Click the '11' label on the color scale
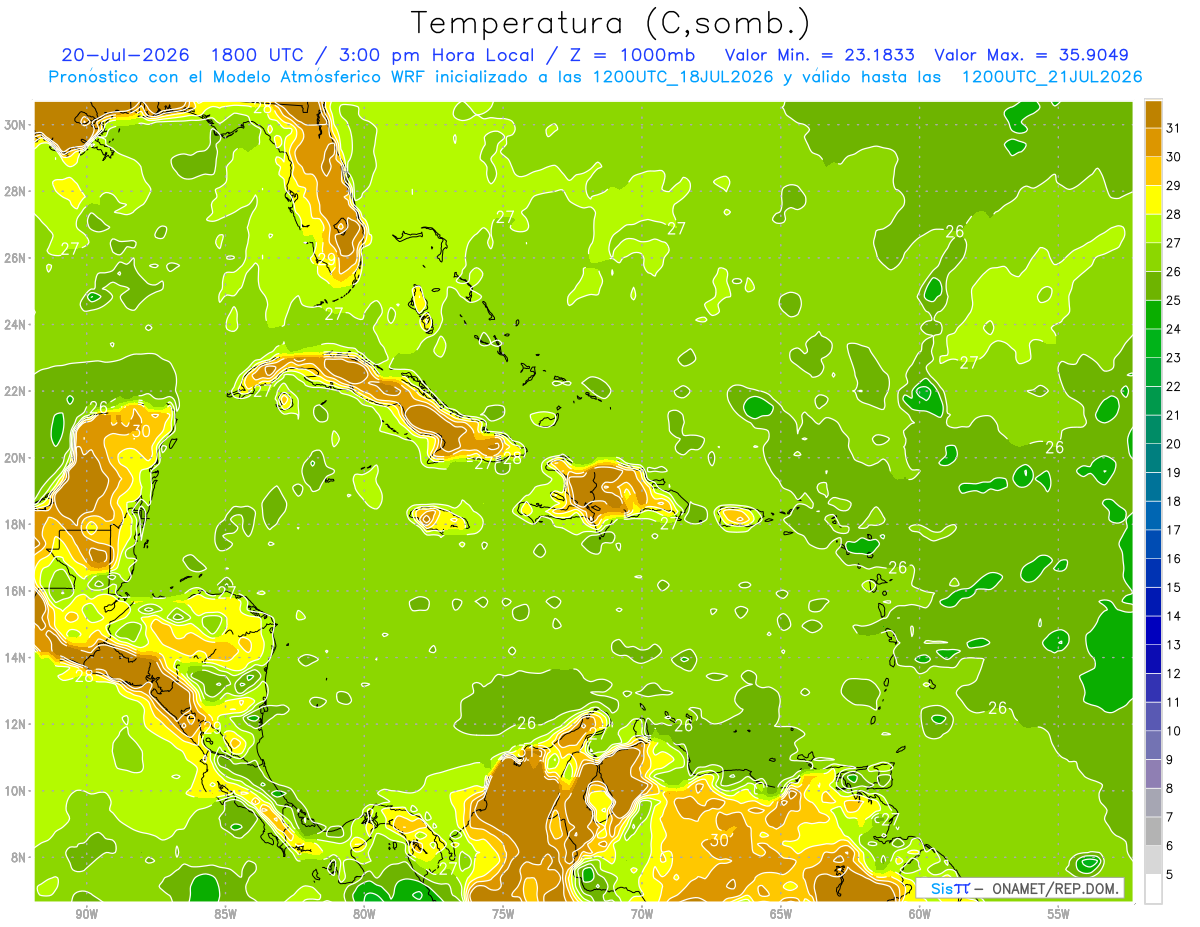The width and height of the screenshot is (1200, 927). 1174,702
